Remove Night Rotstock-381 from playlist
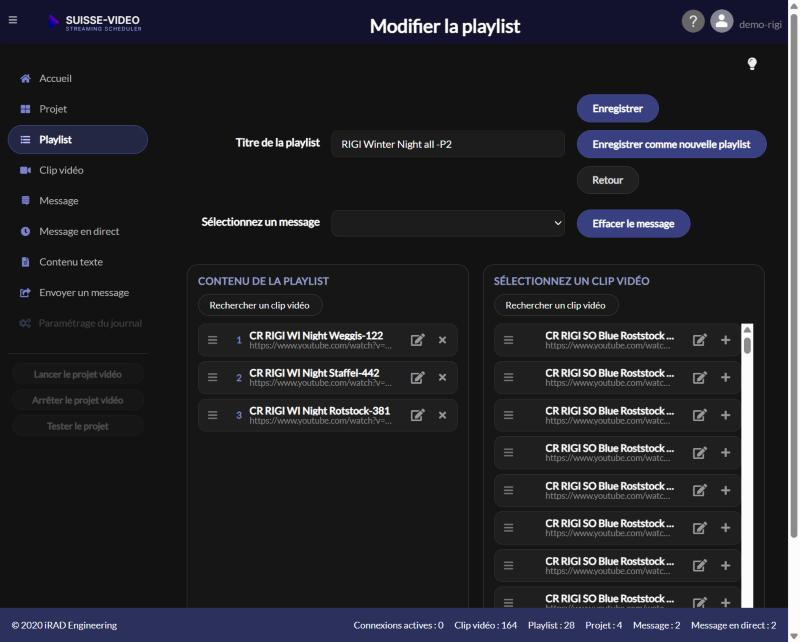This screenshot has height=642, width=800. [x=442, y=415]
